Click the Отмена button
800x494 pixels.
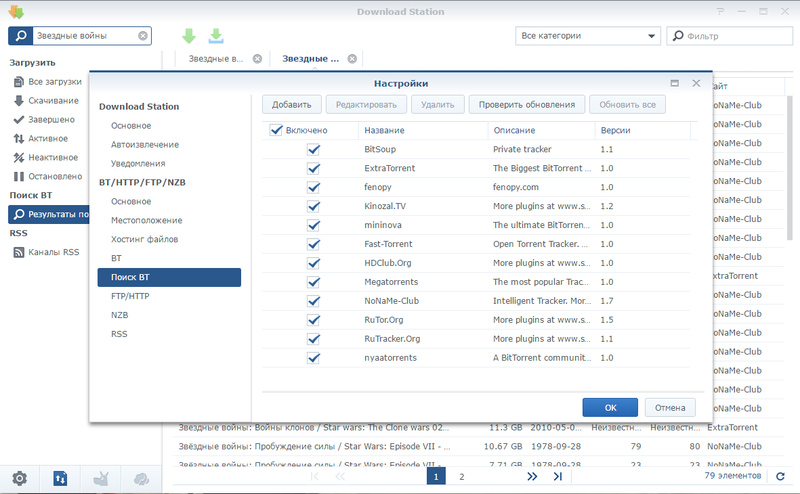[670, 408]
